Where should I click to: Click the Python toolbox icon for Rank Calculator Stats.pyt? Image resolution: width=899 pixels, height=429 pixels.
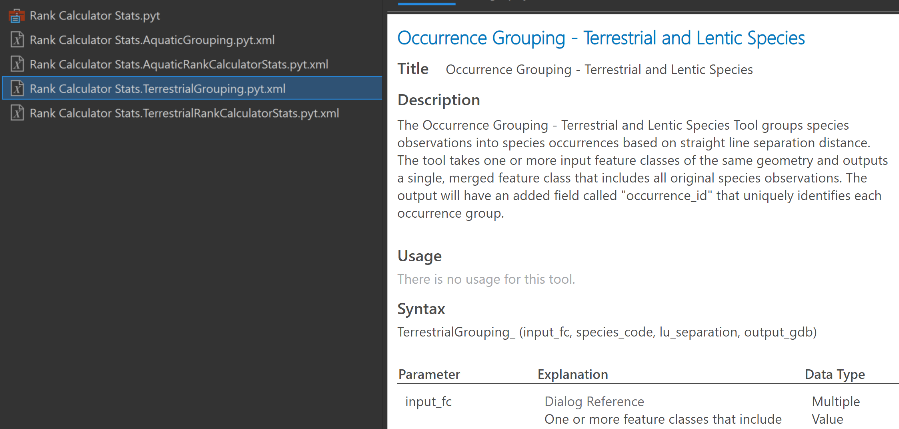coord(17,16)
